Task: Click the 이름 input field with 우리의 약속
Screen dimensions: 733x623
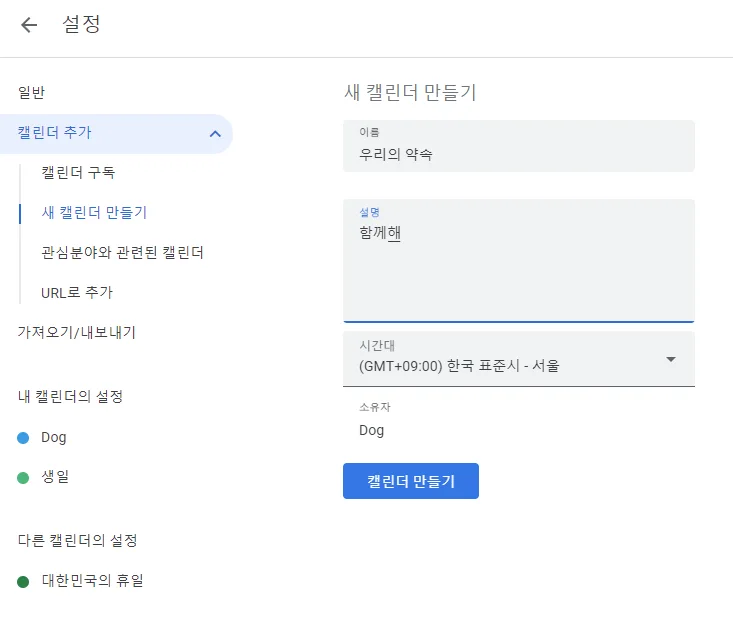Action: [519, 146]
